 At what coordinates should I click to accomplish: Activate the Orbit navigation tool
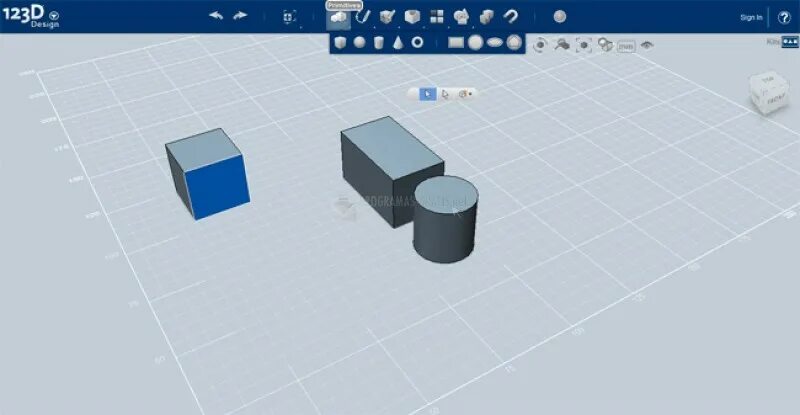click(x=540, y=45)
